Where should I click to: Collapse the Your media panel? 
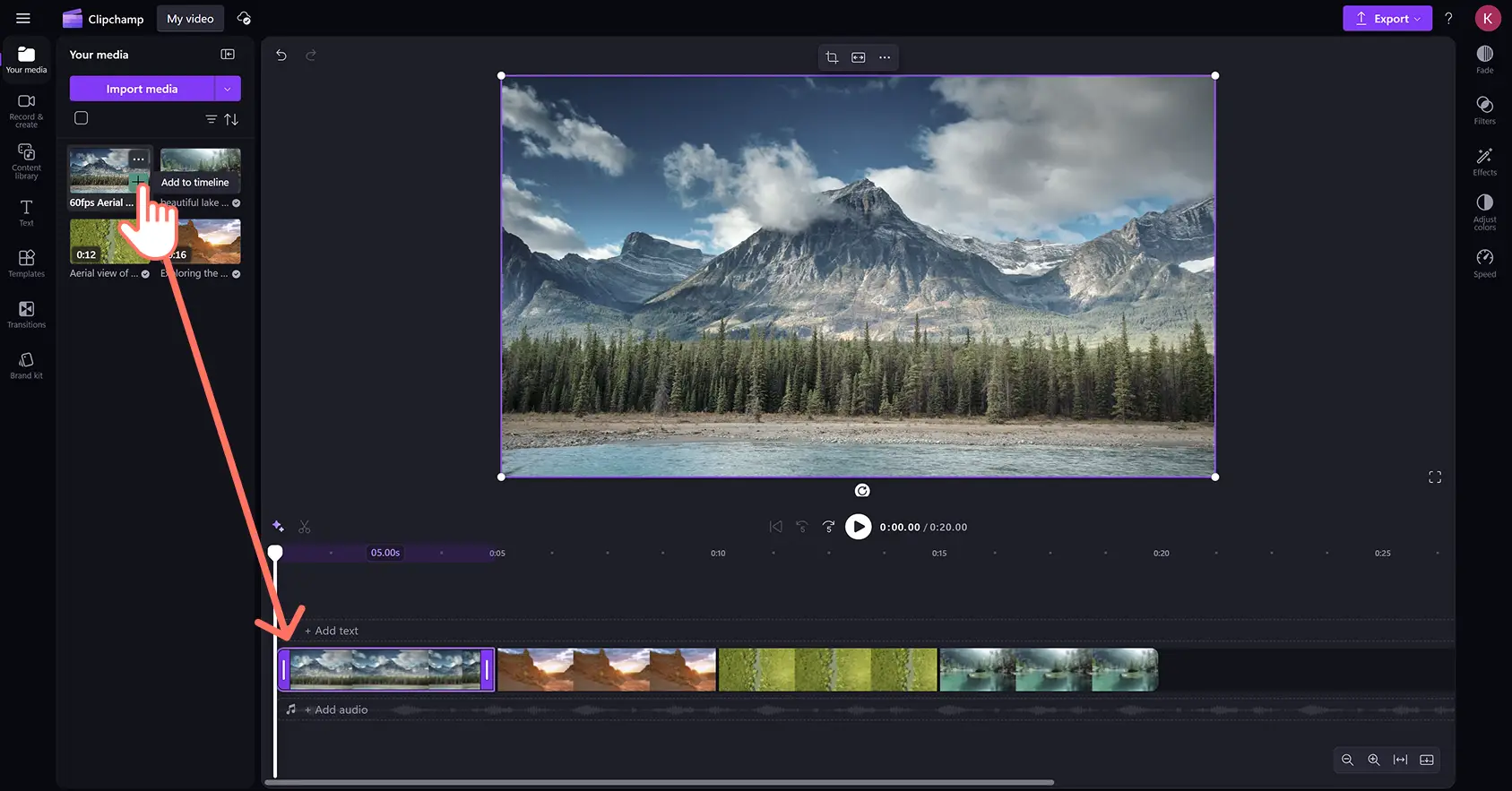[228, 55]
